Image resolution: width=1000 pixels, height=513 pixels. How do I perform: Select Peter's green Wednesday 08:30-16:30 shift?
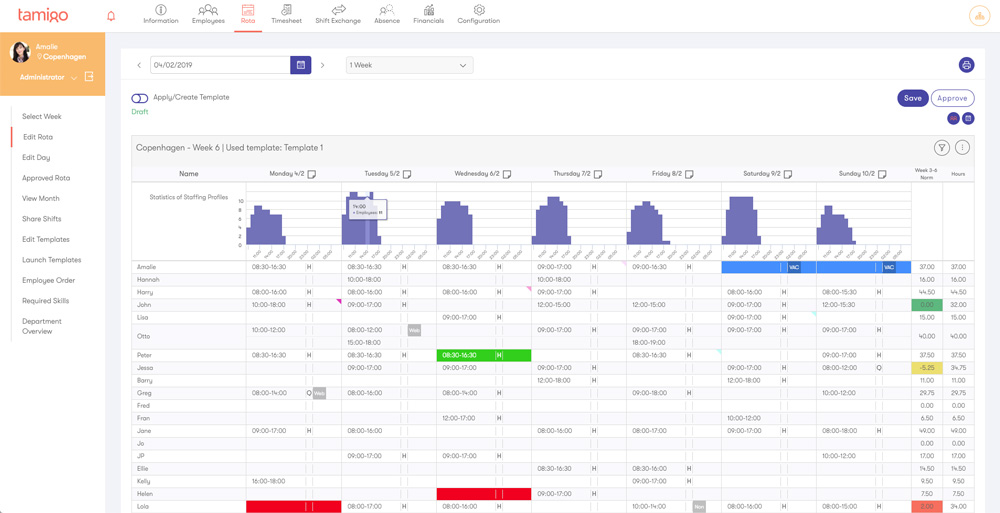coord(484,355)
